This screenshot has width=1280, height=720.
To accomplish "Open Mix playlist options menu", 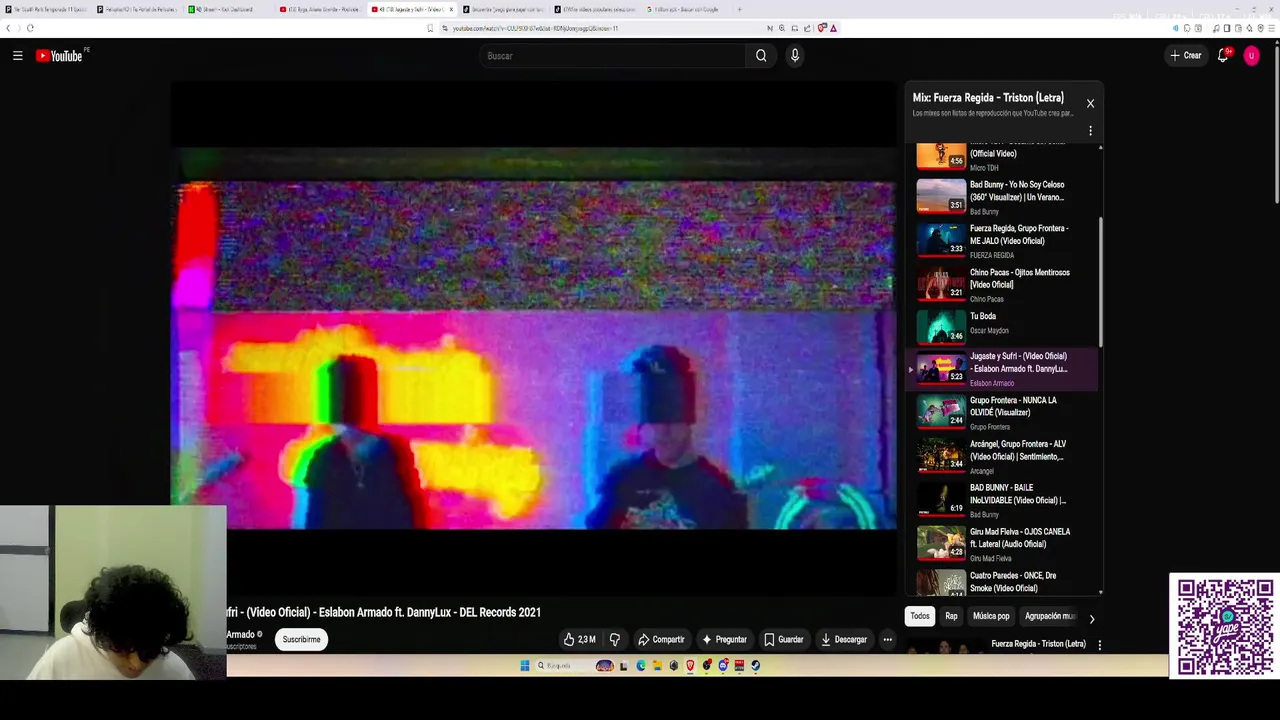I will pos(1090,131).
